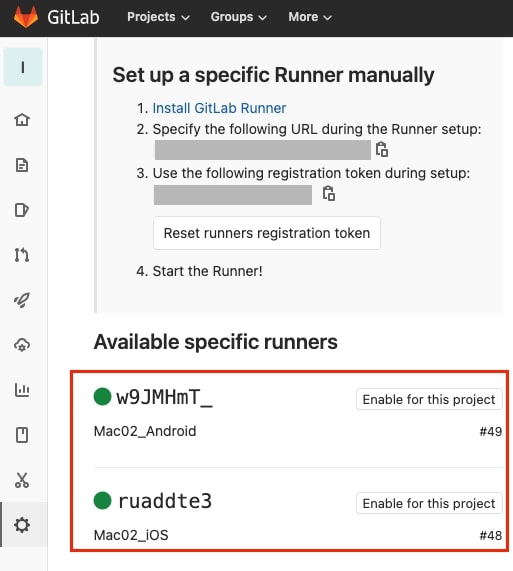Image resolution: width=513 pixels, height=571 pixels.
Task: Follow the Install GitLab Runner link
Action: [x=219, y=108]
